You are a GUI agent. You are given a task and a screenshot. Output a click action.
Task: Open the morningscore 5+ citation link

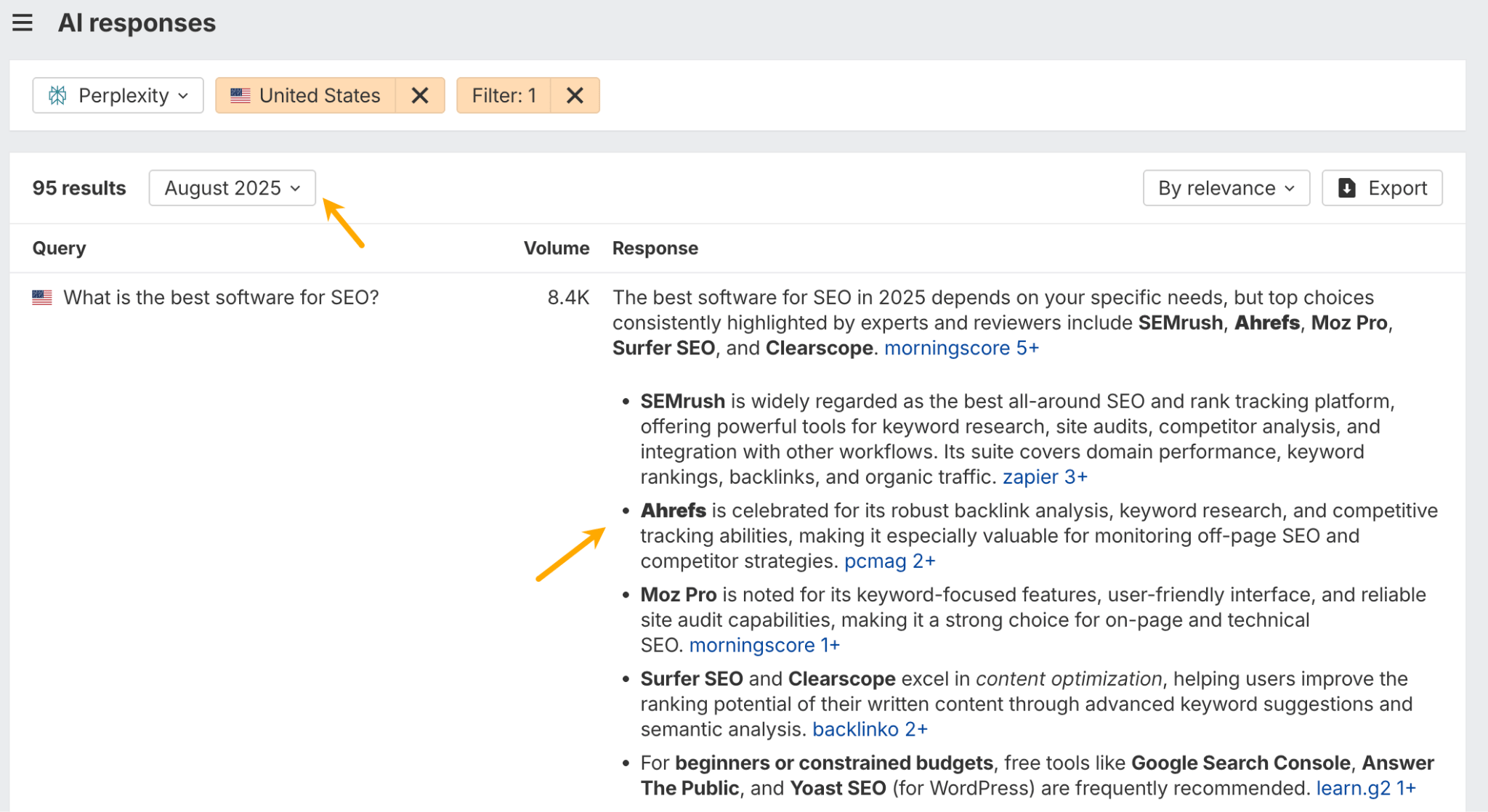(x=961, y=348)
